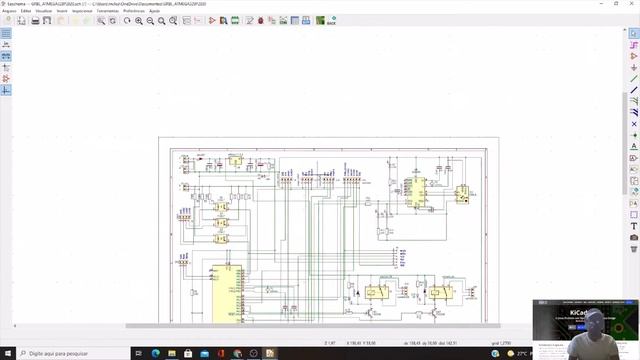Open the Arquivo menu
This screenshot has width=640, height=360.
[9, 11]
